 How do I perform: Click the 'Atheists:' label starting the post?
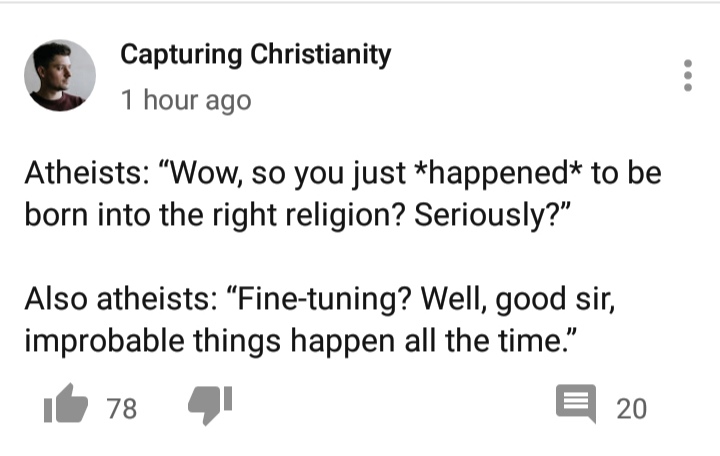(x=86, y=173)
